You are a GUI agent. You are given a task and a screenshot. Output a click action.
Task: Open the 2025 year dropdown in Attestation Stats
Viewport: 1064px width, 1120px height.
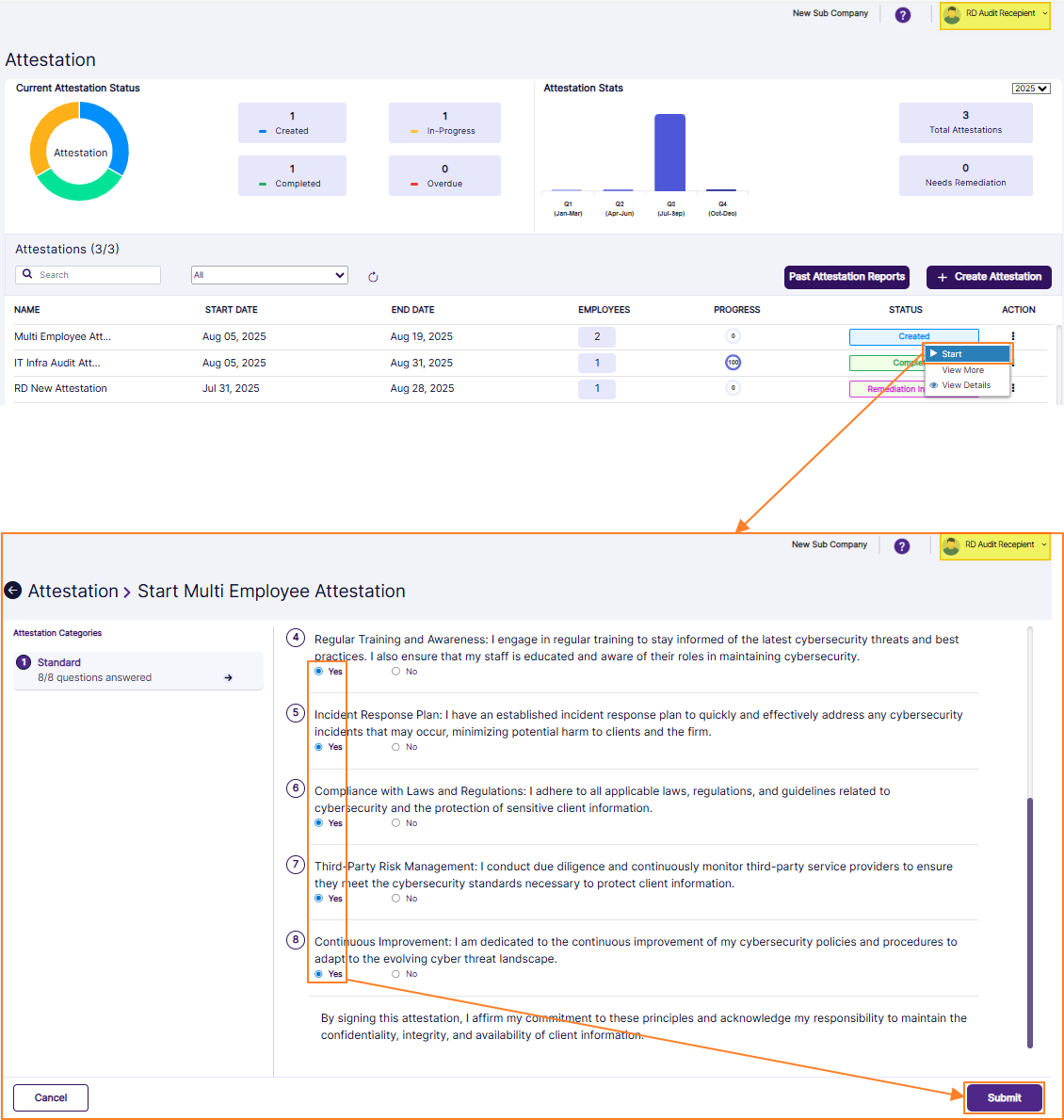(x=1031, y=89)
